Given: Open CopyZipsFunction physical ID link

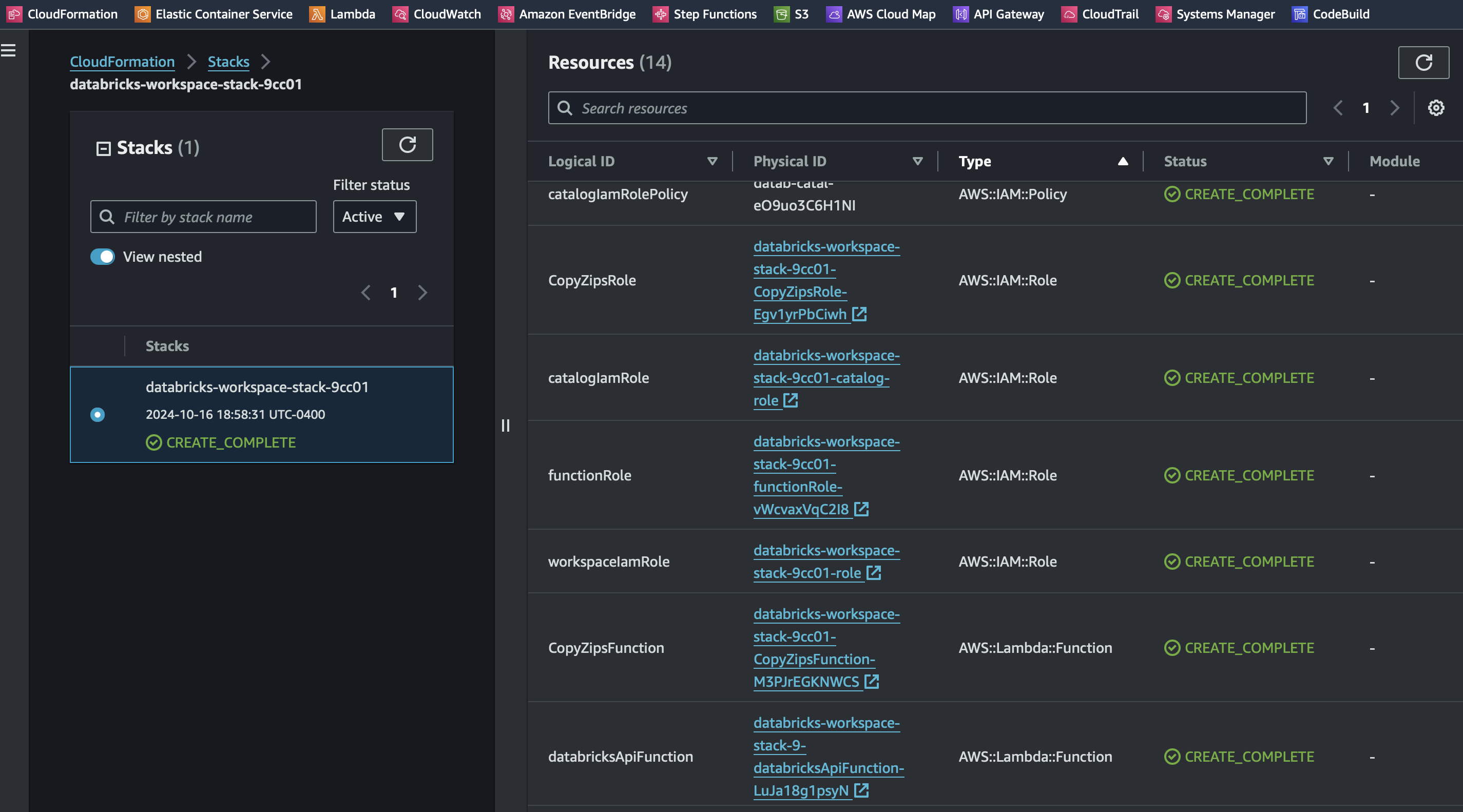Looking at the screenshot, I should point(826,648).
